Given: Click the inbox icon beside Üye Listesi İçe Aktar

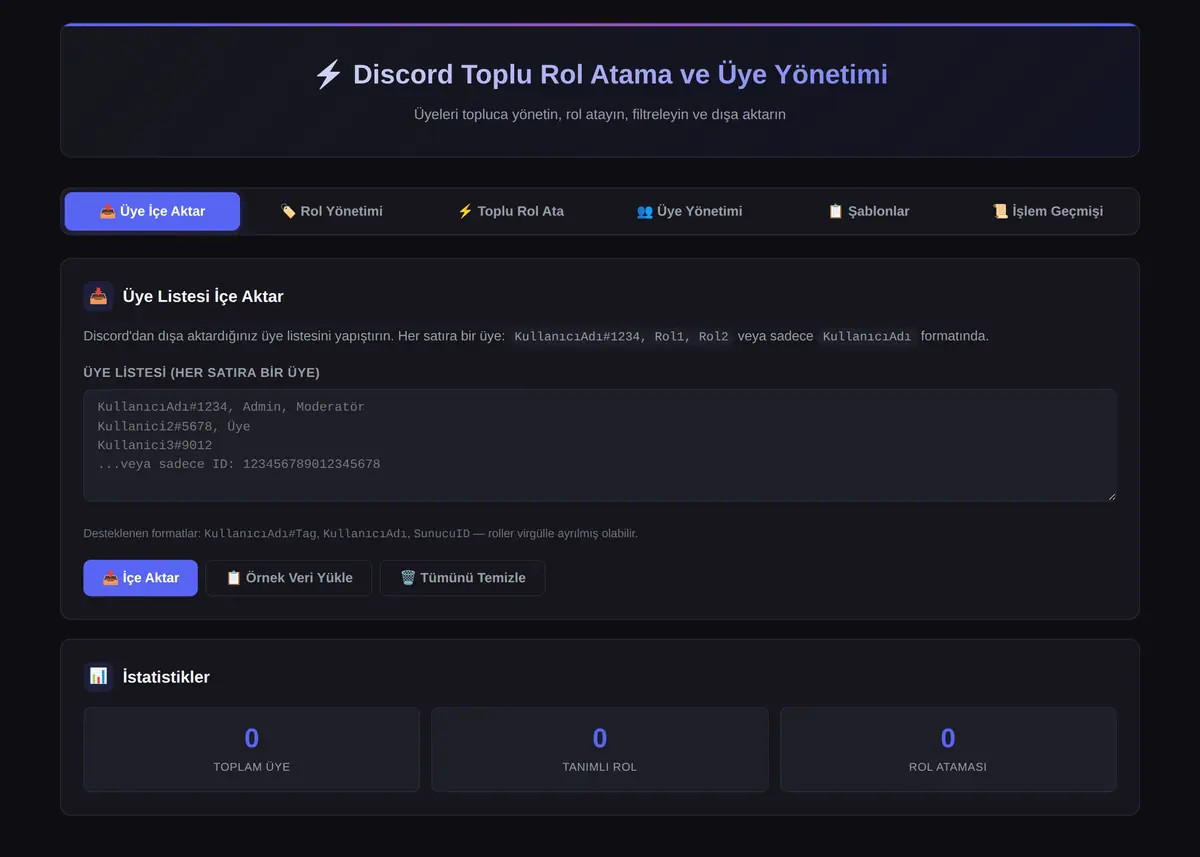Looking at the screenshot, I should (98, 296).
